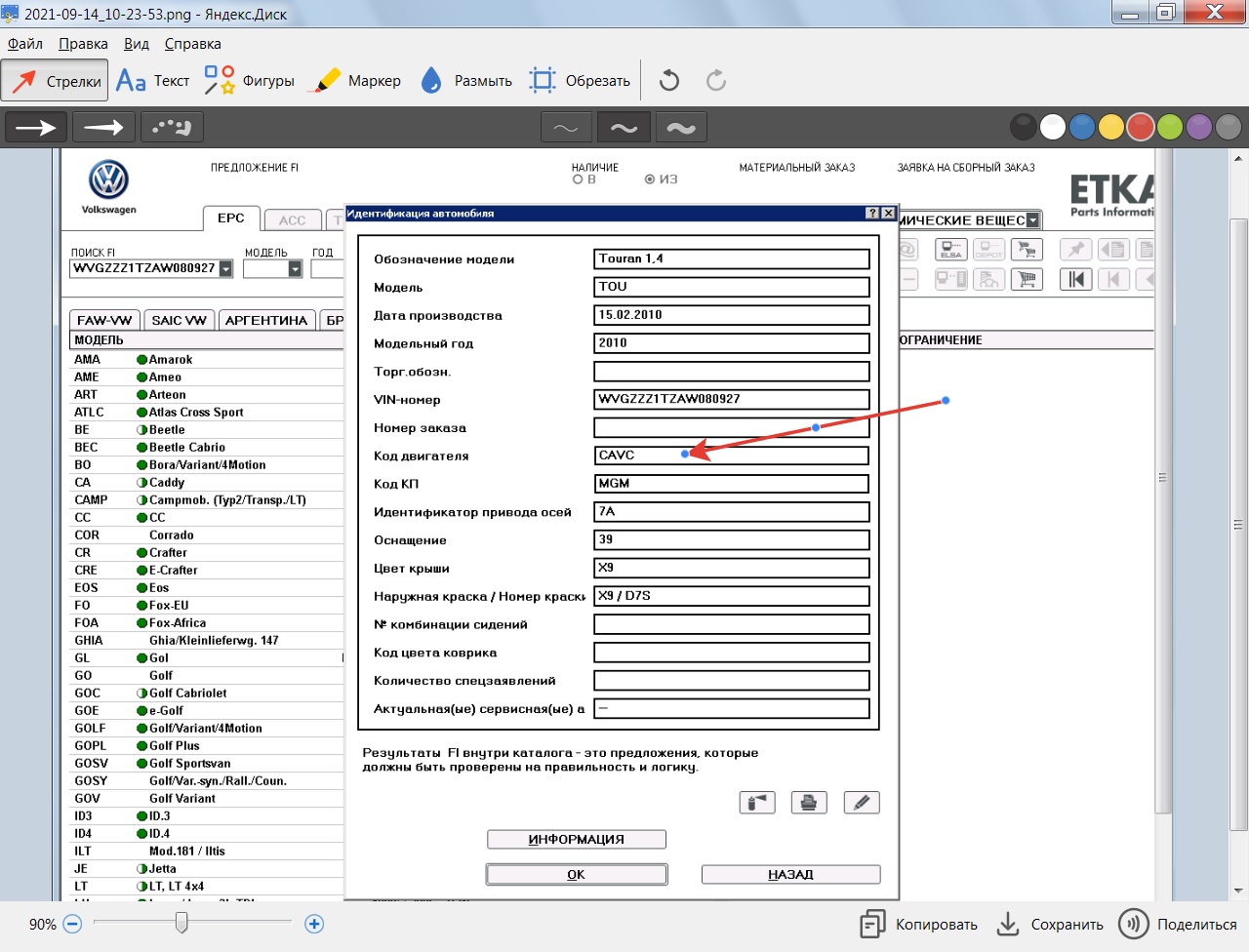The height and width of the screenshot is (952, 1249).
Task: Open the double shopping carts icon
Action: (1027, 250)
